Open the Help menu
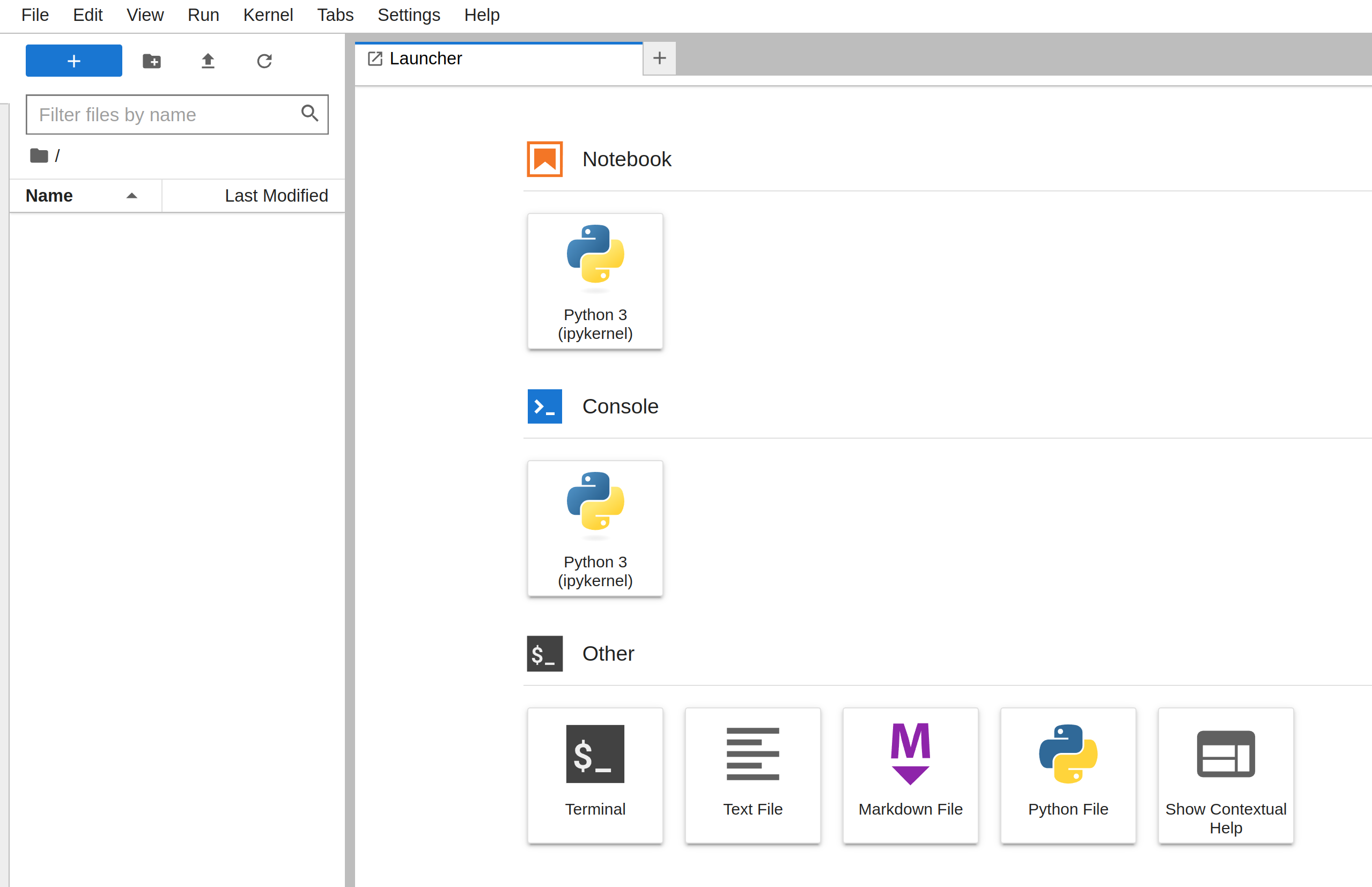Image resolution: width=1372 pixels, height=887 pixels. pos(482,15)
